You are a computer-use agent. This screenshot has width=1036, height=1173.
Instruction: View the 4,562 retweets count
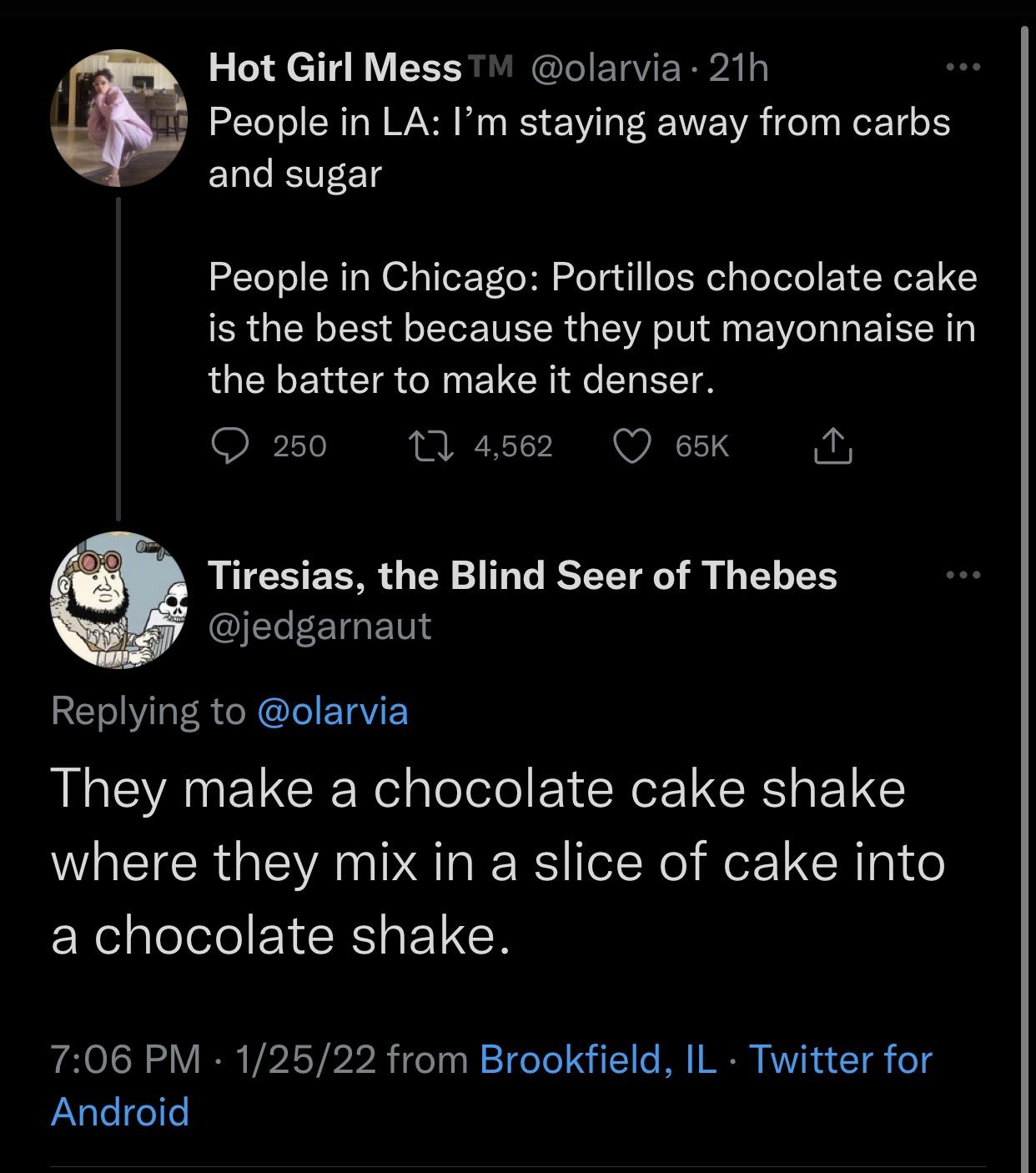[x=513, y=447]
